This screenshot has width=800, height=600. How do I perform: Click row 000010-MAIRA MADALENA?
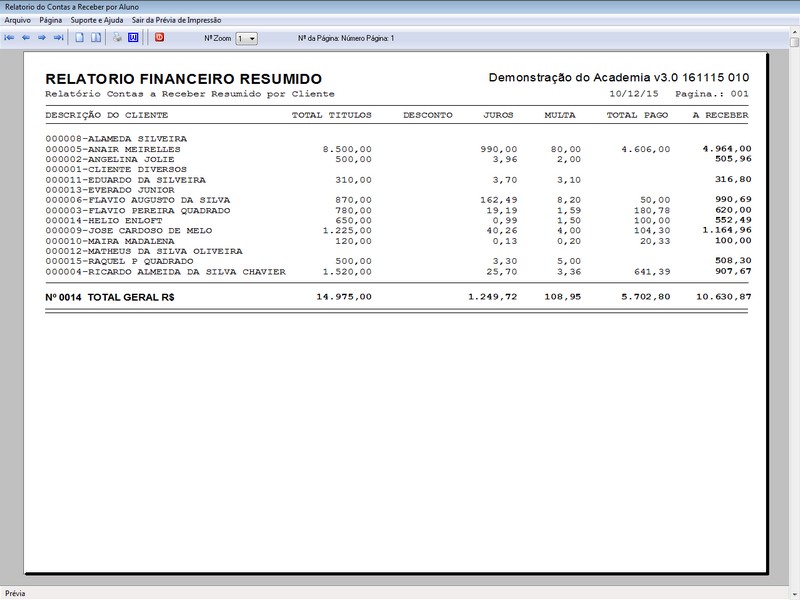398,241
